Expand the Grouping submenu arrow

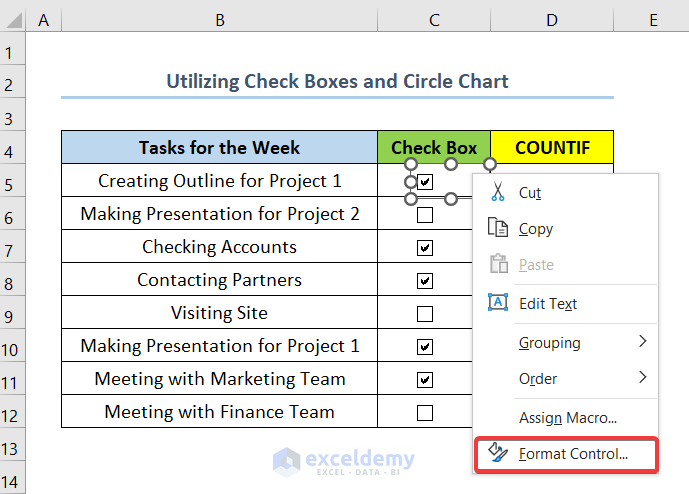coord(642,342)
